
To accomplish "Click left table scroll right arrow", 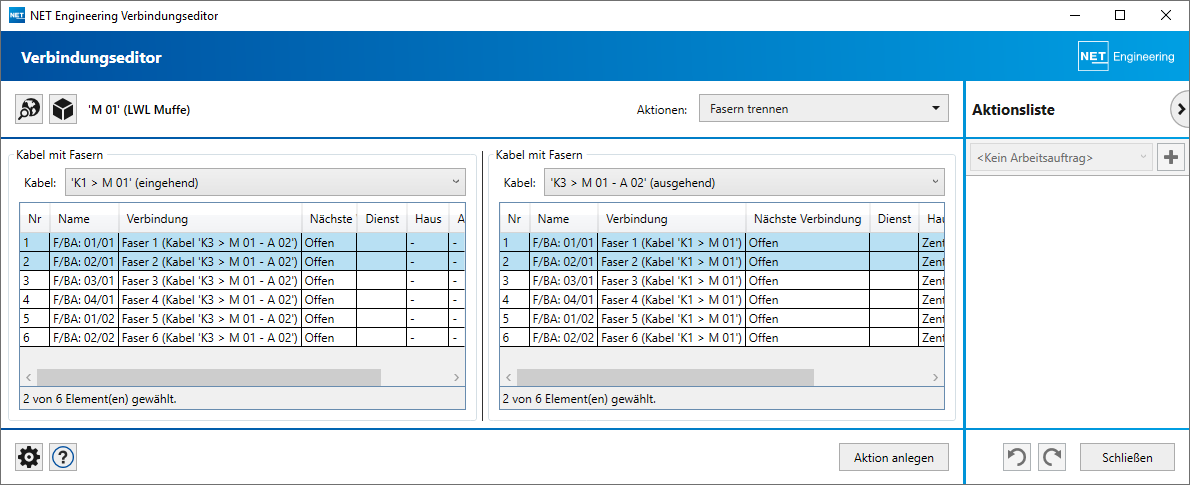I will (x=456, y=377).
